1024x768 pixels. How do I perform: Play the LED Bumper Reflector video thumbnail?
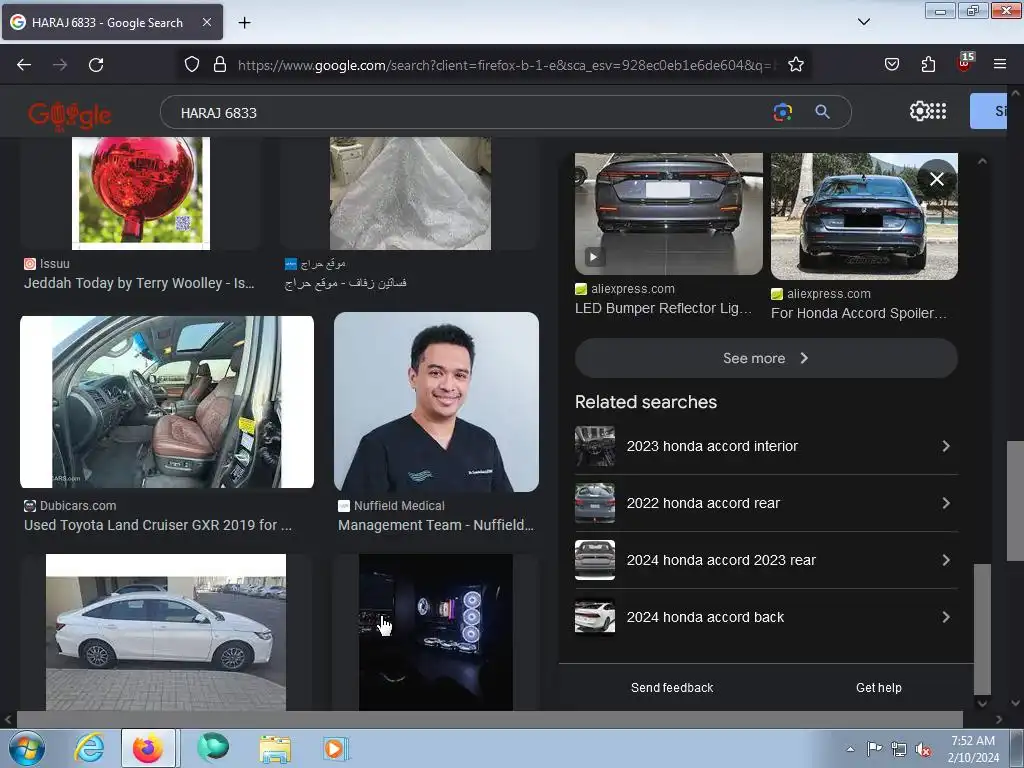pos(593,257)
